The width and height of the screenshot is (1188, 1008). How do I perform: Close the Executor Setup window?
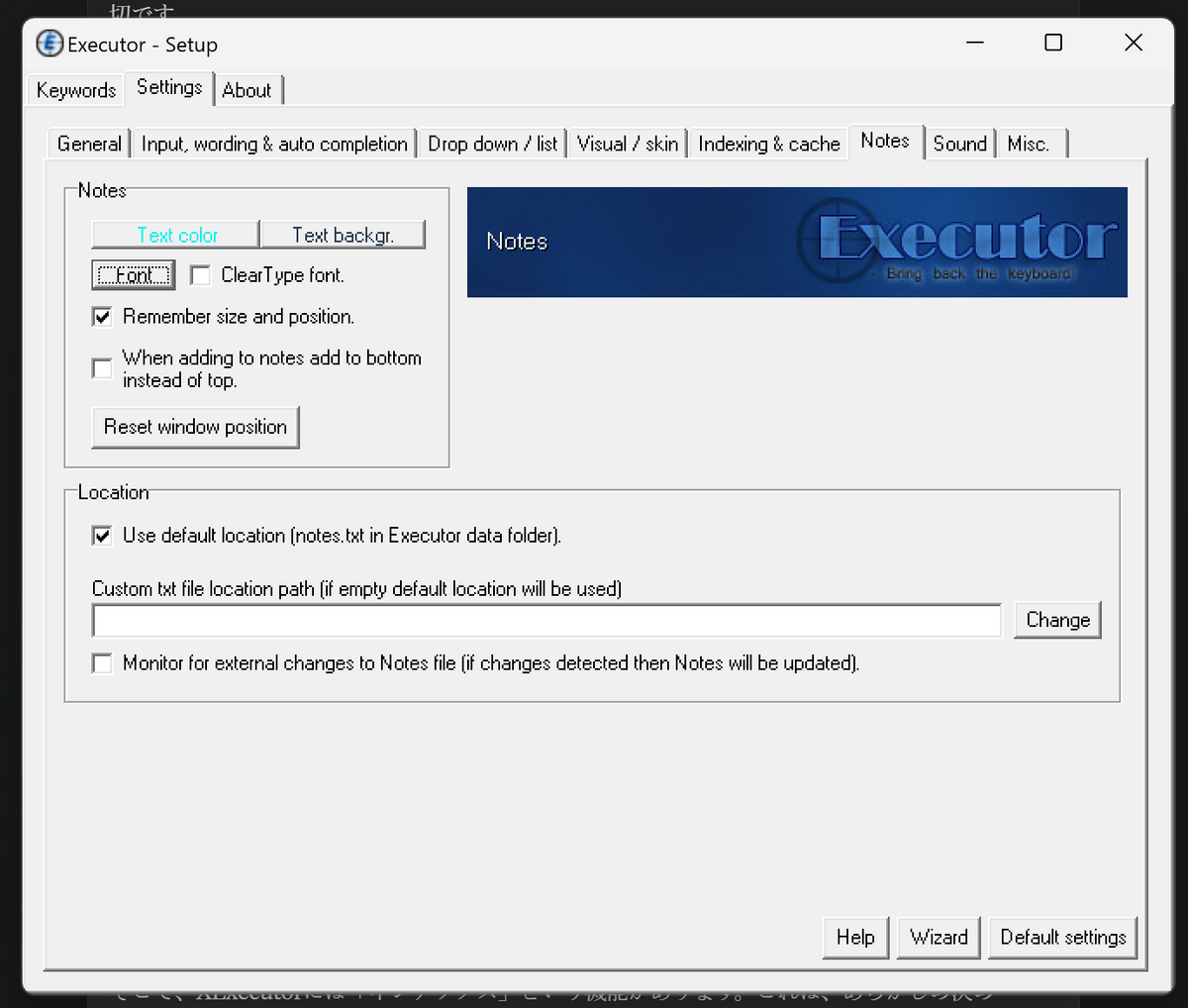pyautogui.click(x=1134, y=43)
